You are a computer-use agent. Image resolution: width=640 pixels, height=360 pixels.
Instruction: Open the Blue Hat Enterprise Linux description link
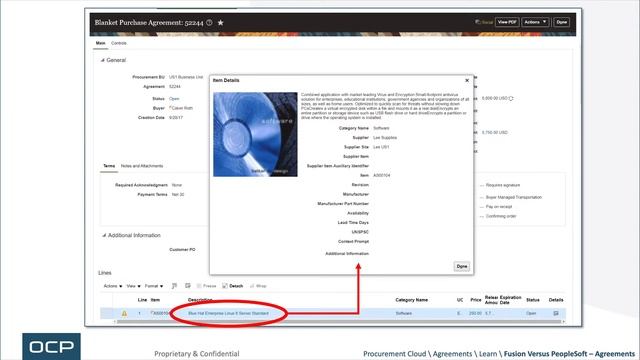pos(228,313)
